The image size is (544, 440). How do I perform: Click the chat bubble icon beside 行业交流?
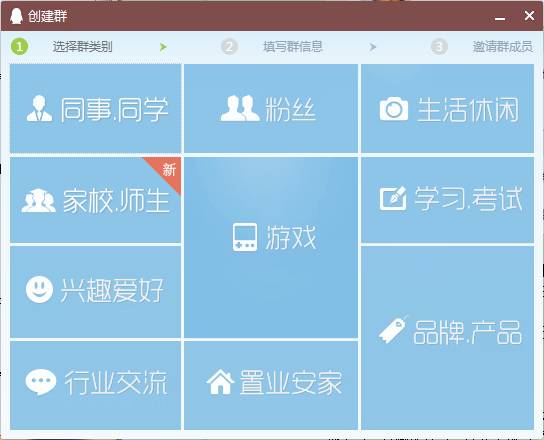pyautogui.click(x=41, y=382)
